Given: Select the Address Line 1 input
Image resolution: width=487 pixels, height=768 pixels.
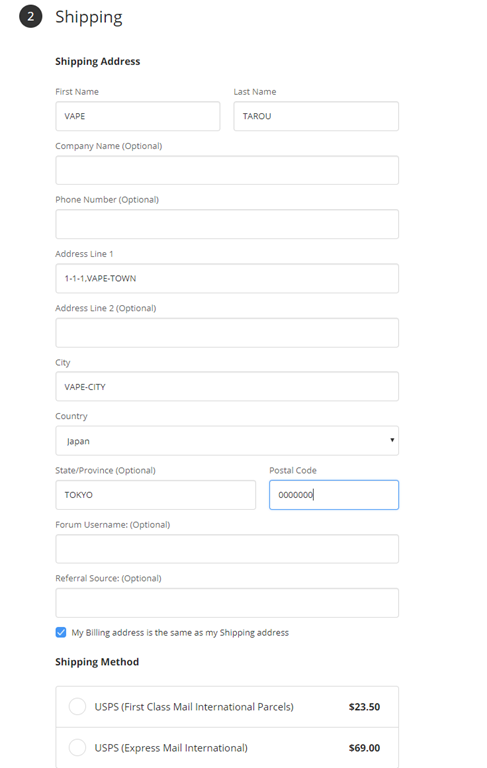Looking at the screenshot, I should [227, 278].
